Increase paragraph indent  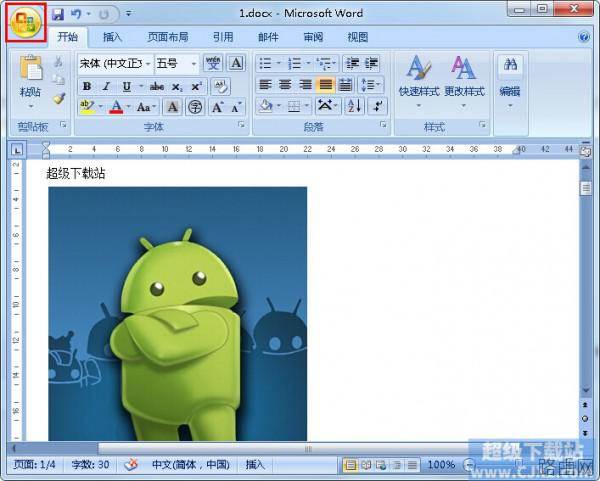click(371, 64)
